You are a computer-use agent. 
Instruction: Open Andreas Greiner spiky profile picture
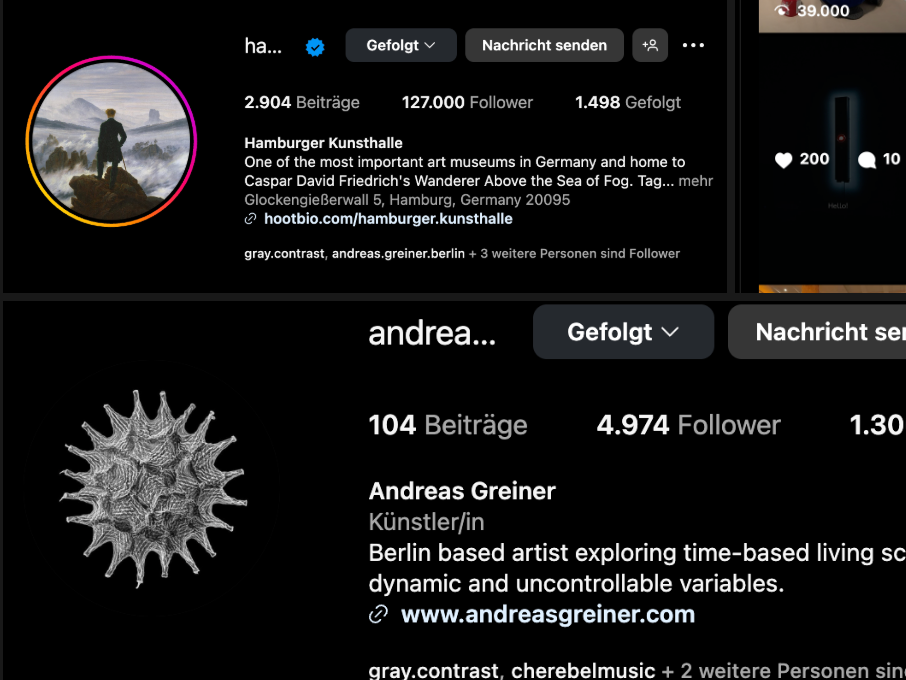(153, 489)
